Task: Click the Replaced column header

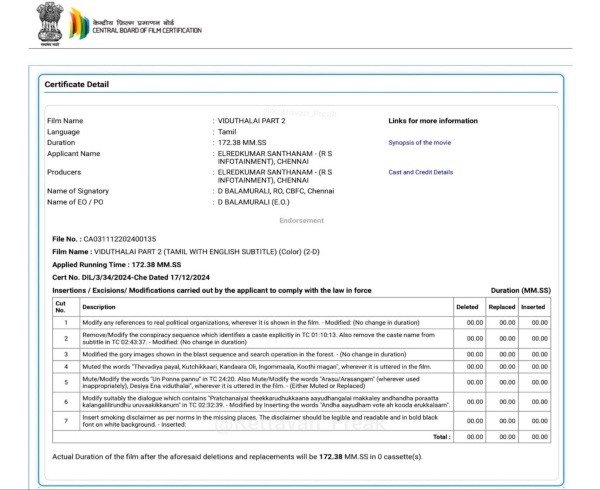Action: (501, 306)
